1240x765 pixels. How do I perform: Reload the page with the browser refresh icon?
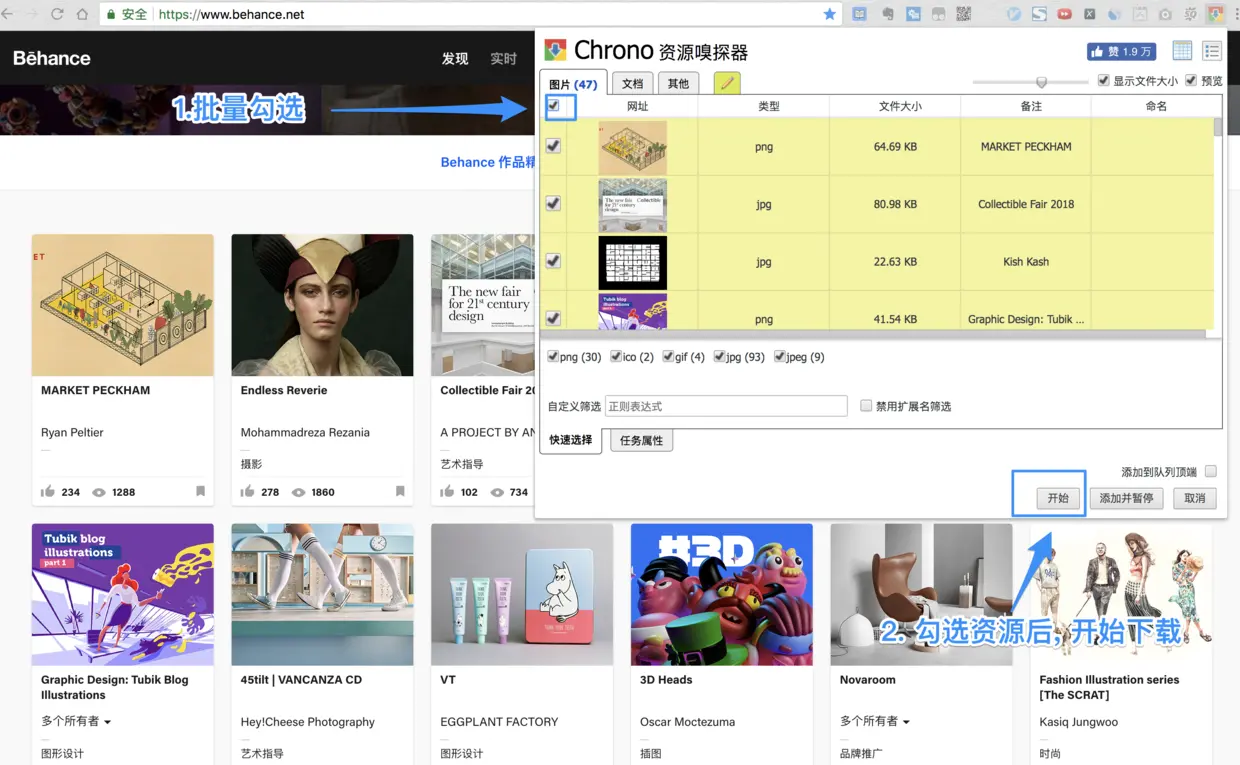click(x=57, y=14)
